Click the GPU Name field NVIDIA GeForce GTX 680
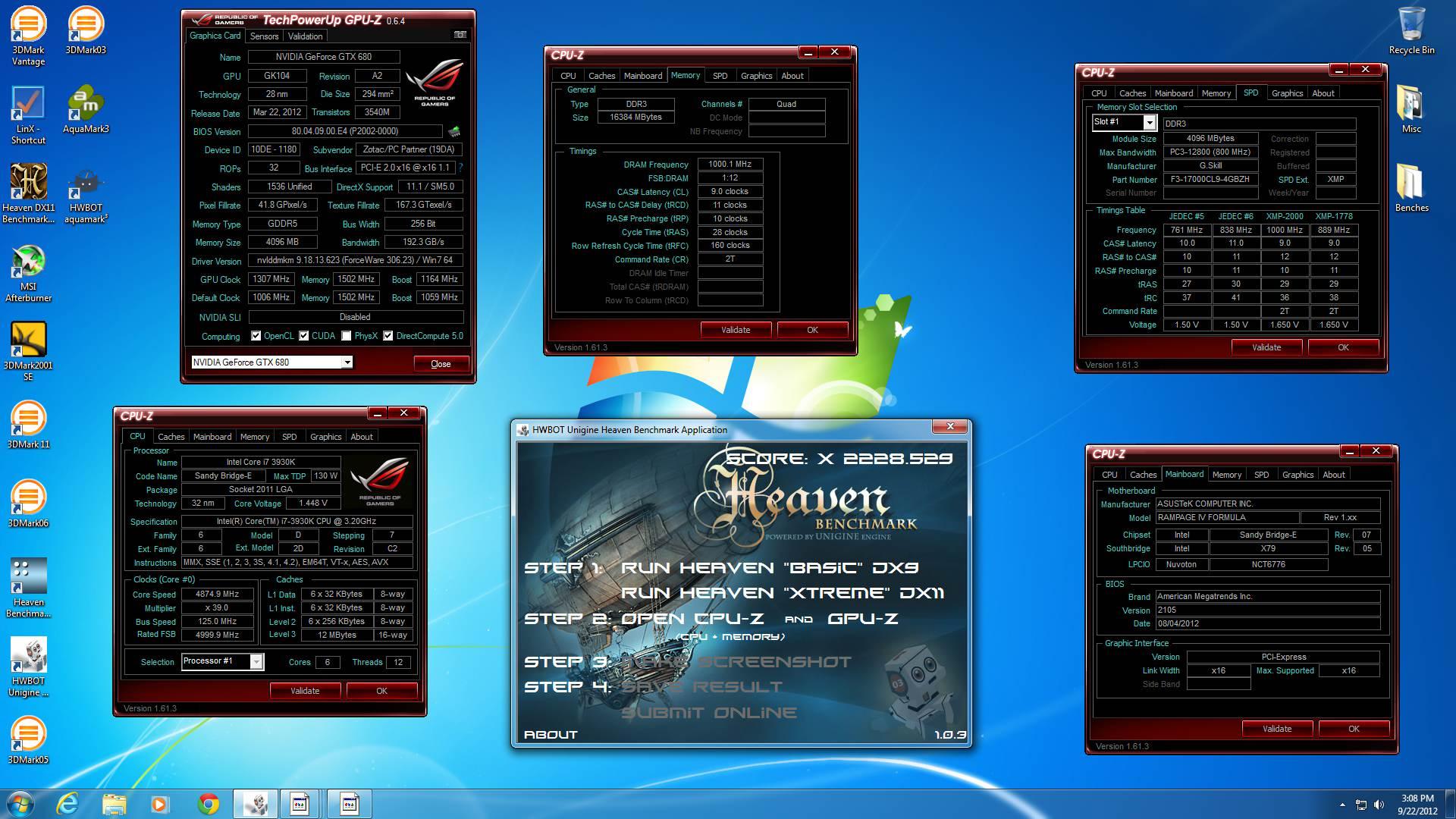Screen dimensions: 1456x819 click(x=324, y=57)
